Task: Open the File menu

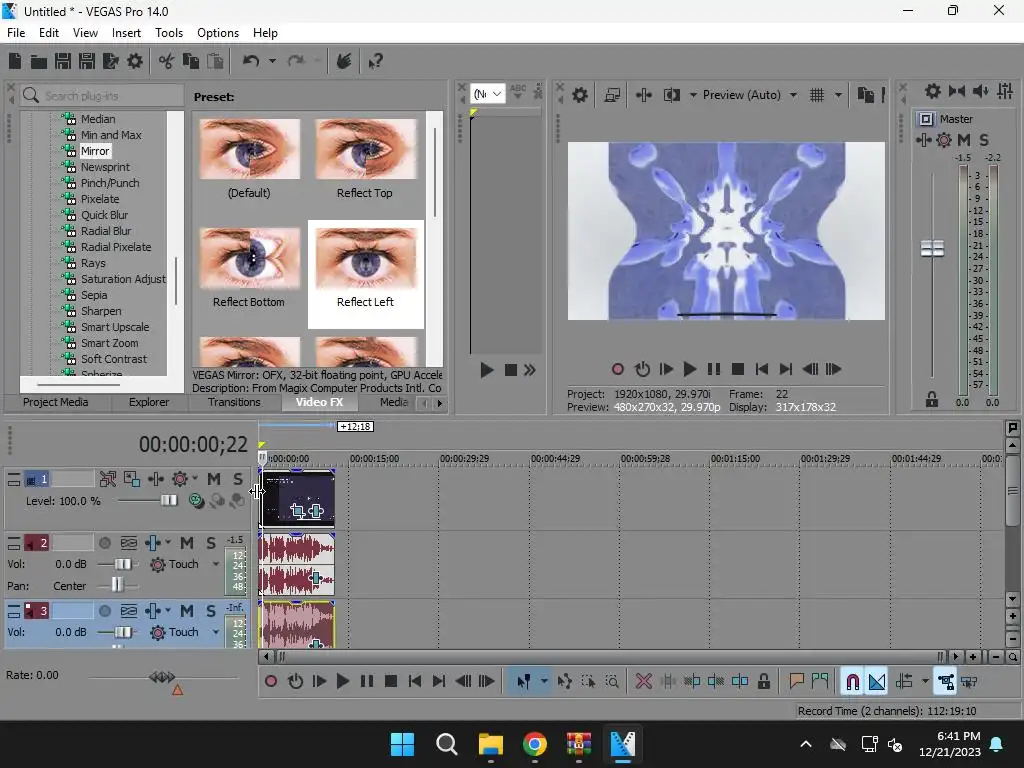Action: click(16, 33)
